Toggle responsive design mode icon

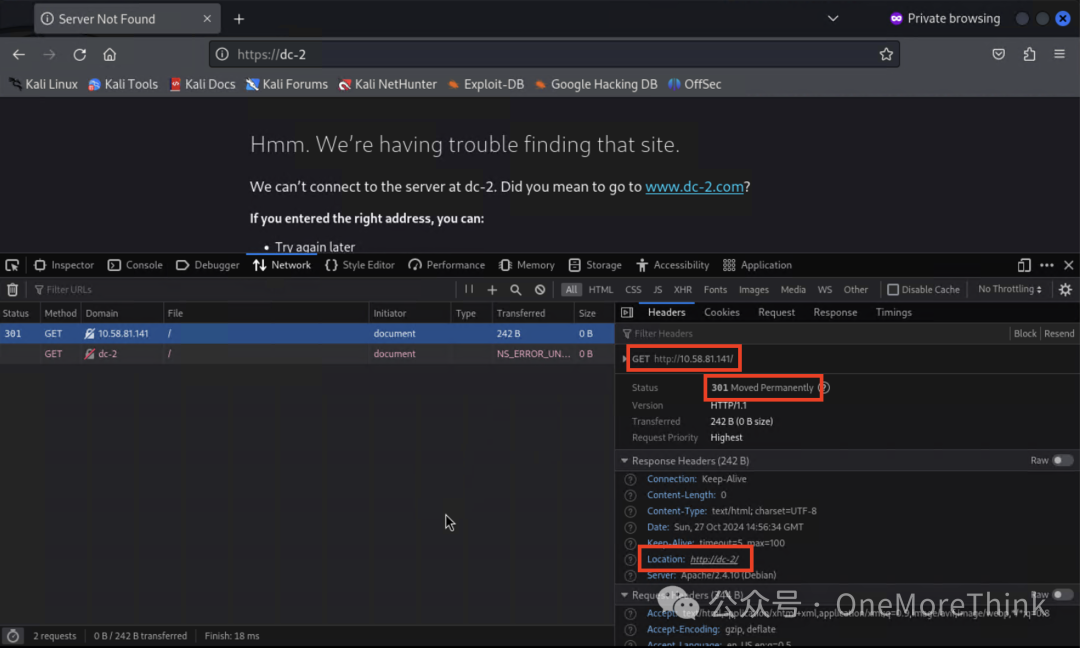pyautogui.click(x=1024, y=265)
